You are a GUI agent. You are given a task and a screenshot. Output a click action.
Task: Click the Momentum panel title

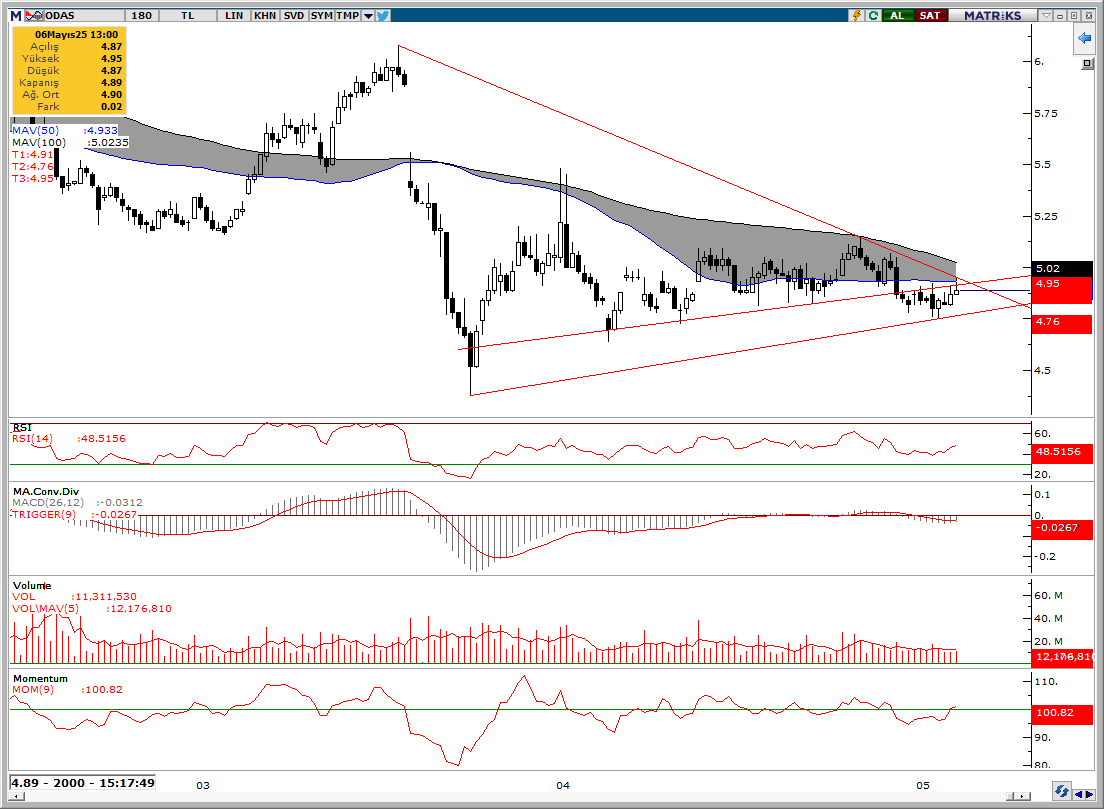tap(40, 678)
